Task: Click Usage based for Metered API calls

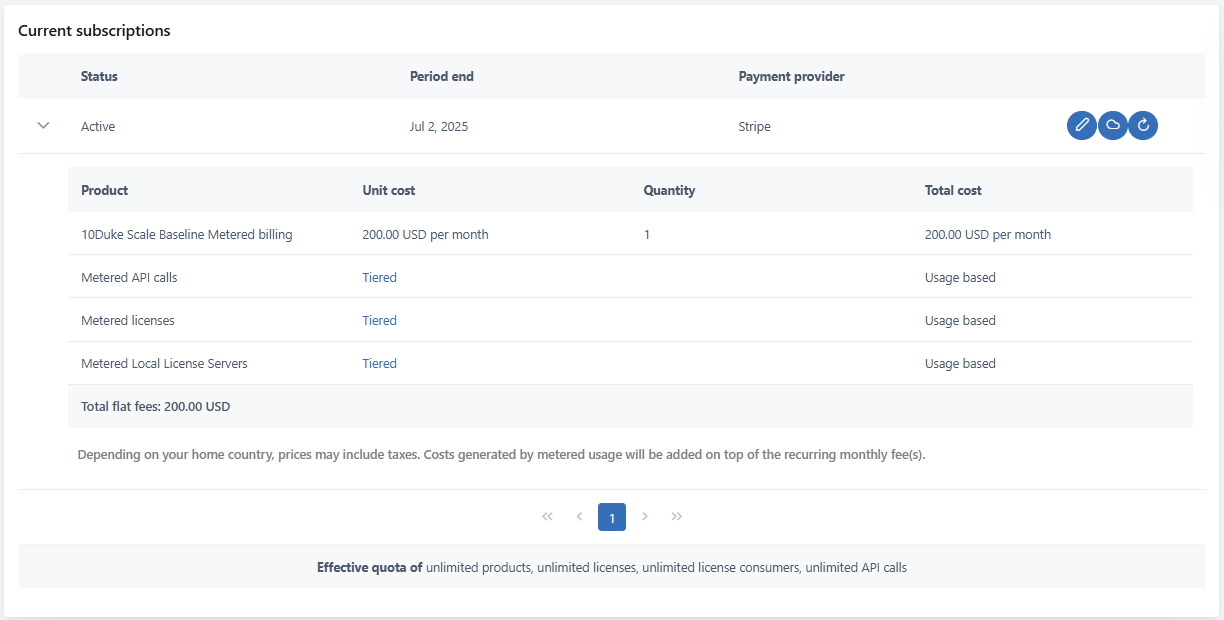Action: click(x=960, y=278)
